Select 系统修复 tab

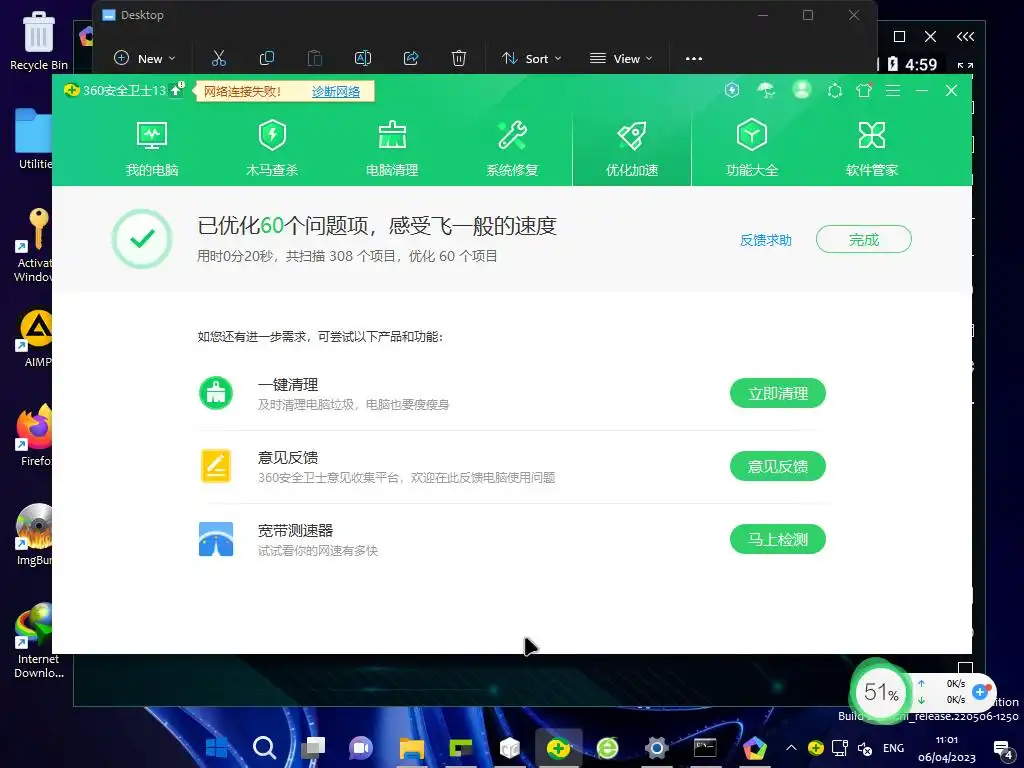click(x=512, y=149)
